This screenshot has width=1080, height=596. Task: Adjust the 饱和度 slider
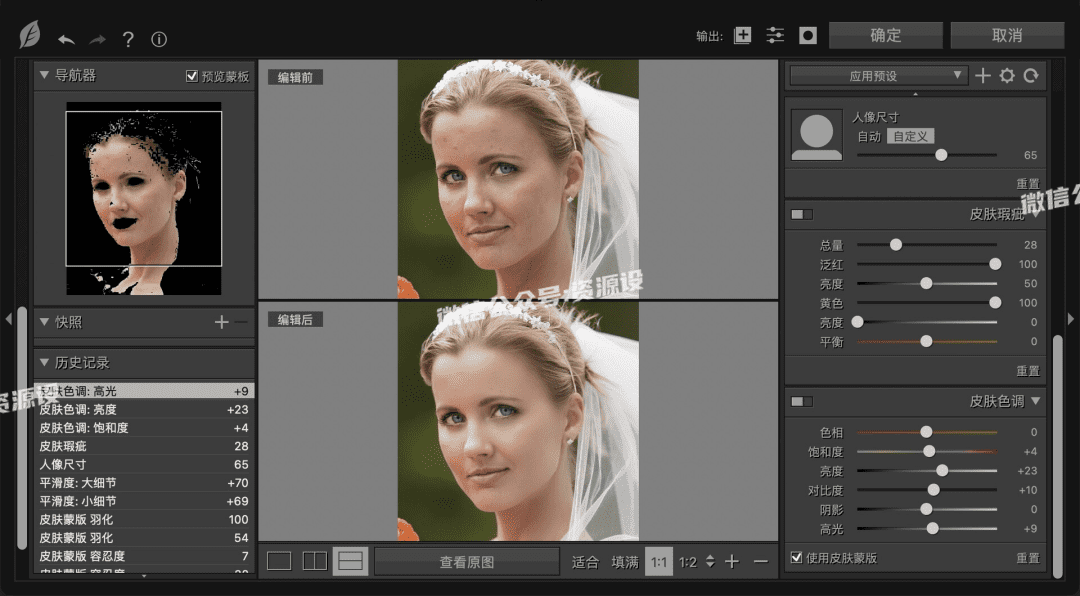tap(926, 451)
